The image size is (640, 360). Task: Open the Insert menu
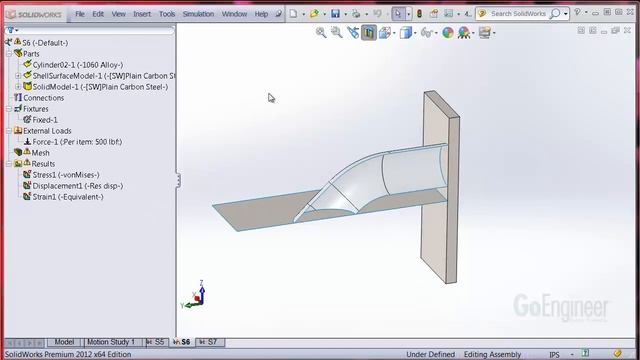tap(142, 14)
